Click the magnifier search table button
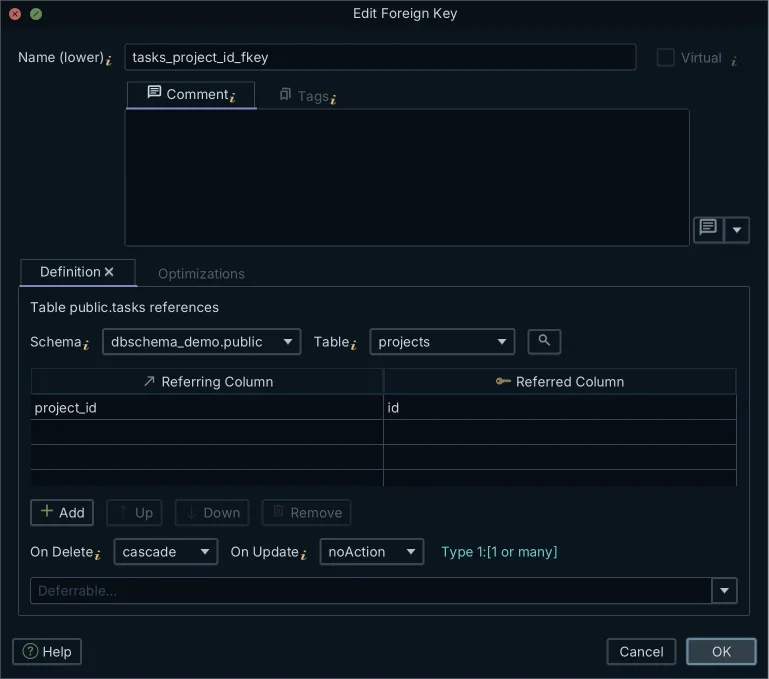Viewport: 769px width, 679px height. pos(544,341)
